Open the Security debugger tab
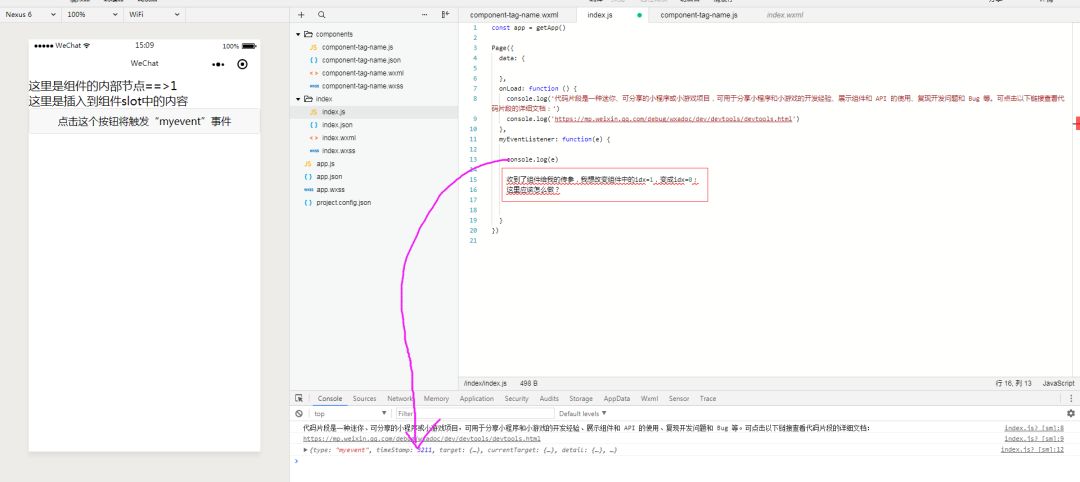 click(517, 399)
